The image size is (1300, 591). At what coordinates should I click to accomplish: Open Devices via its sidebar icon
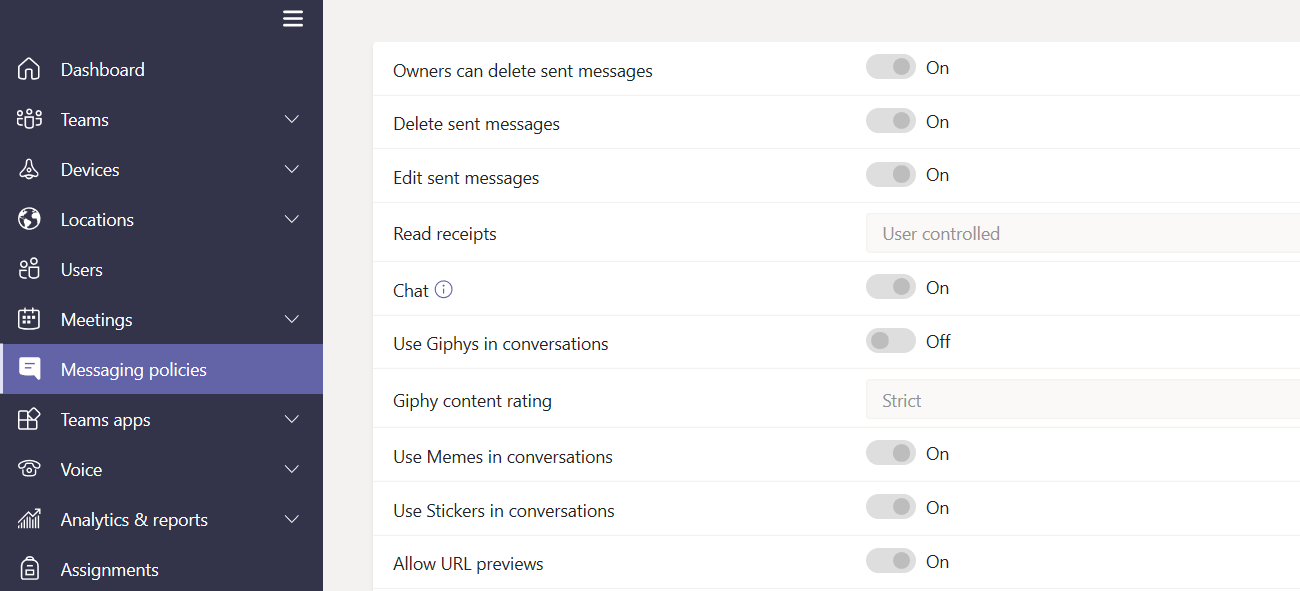29,168
